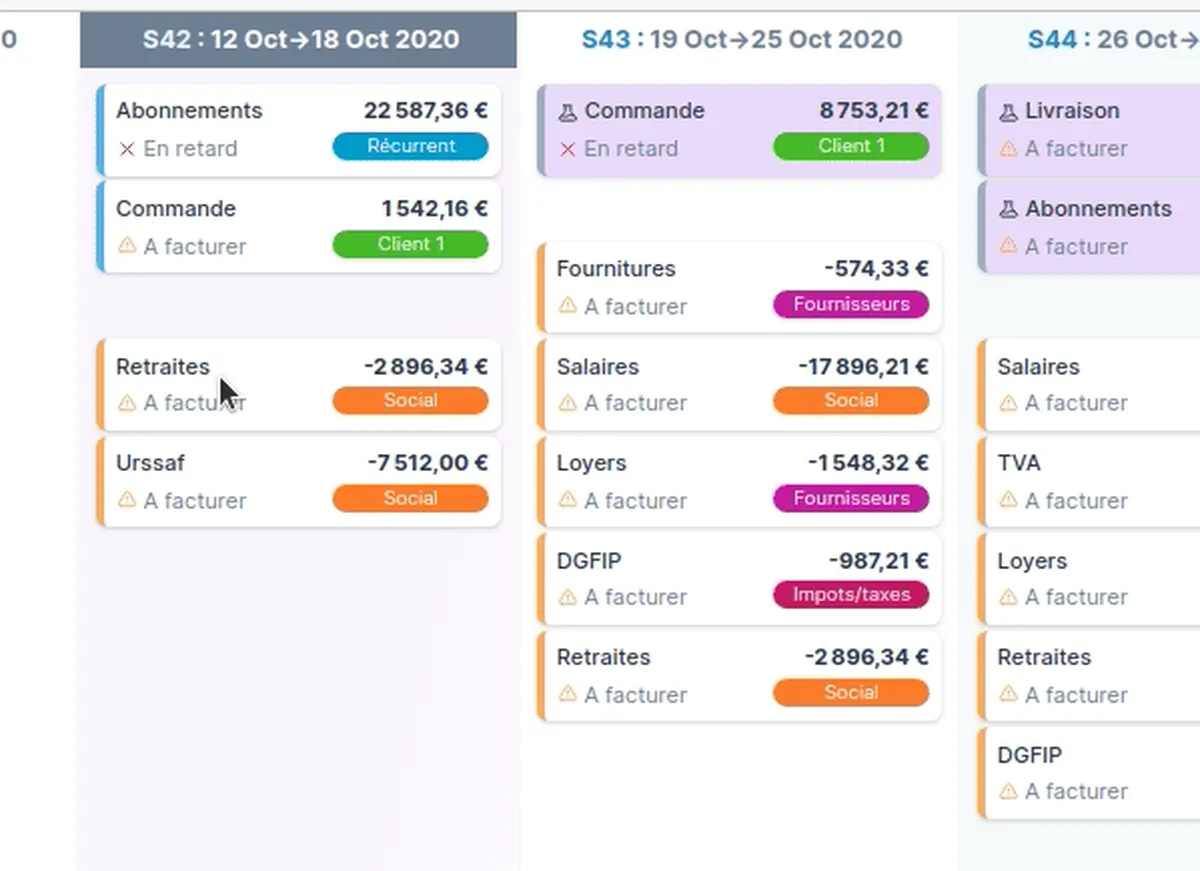Image resolution: width=1200 pixels, height=871 pixels.
Task: Click the warning icon on S43 DGFIP card
Action: click(x=568, y=597)
